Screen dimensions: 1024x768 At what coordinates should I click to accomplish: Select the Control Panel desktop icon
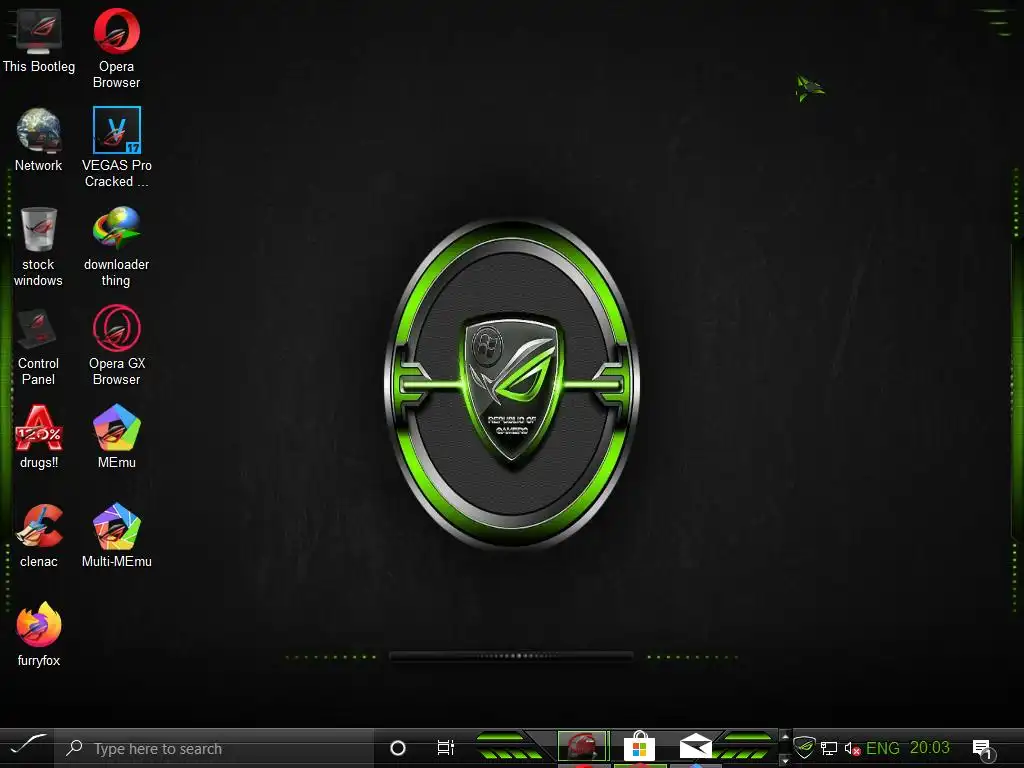(x=39, y=346)
